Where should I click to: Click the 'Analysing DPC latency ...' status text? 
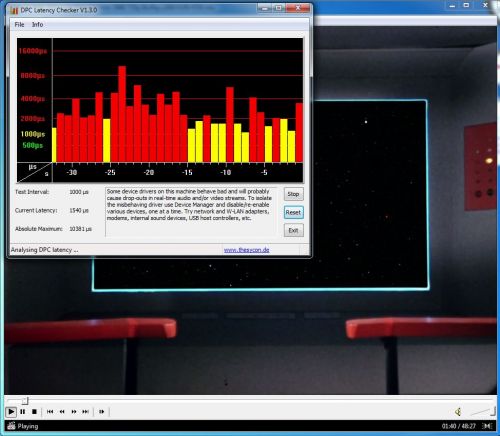click(45, 250)
